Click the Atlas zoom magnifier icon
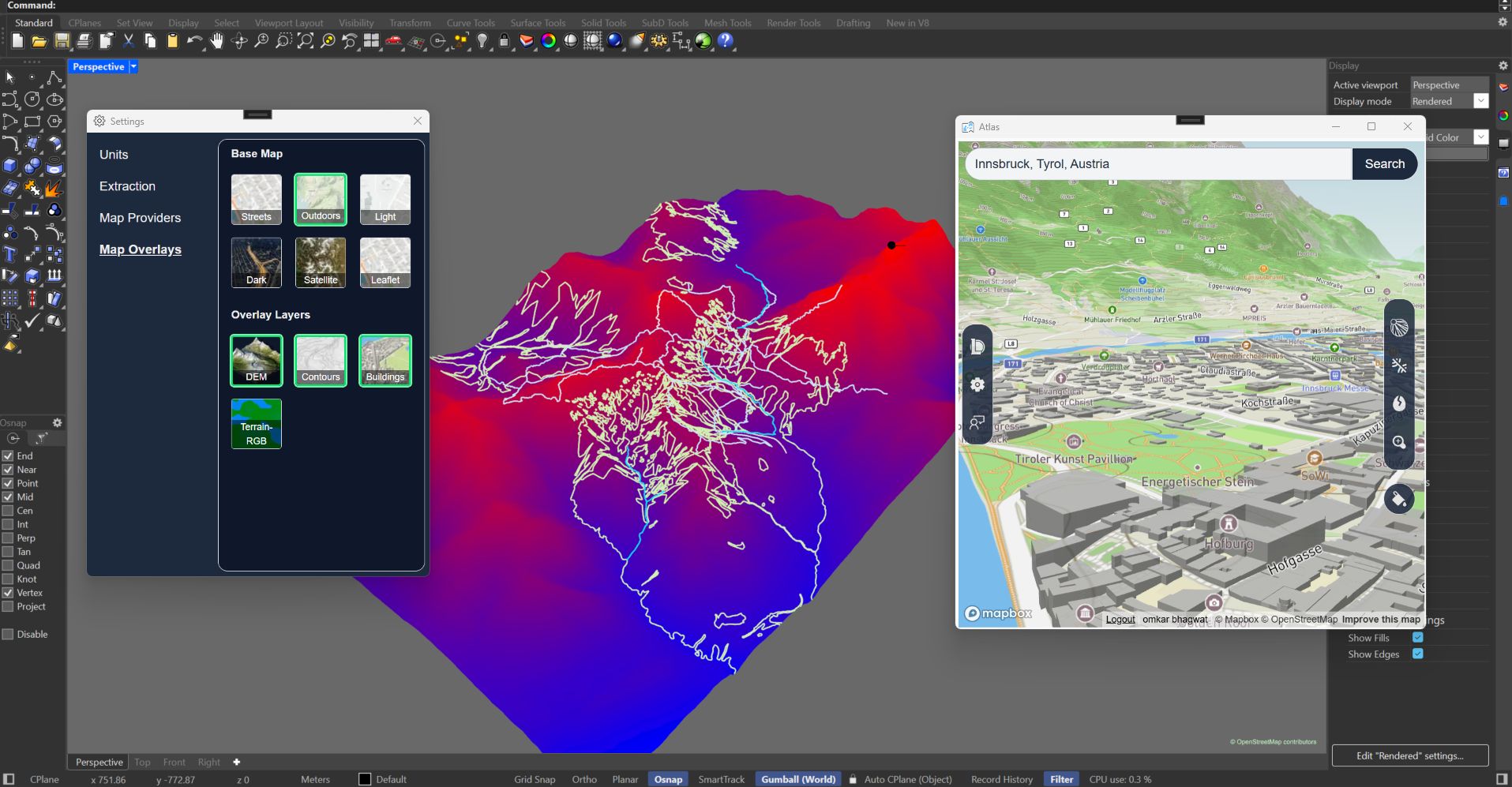This screenshot has width=1512, height=787. coord(1398,442)
